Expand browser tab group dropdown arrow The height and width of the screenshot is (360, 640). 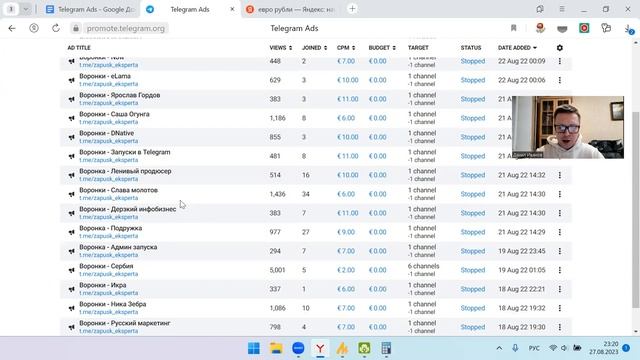click(x=26, y=9)
